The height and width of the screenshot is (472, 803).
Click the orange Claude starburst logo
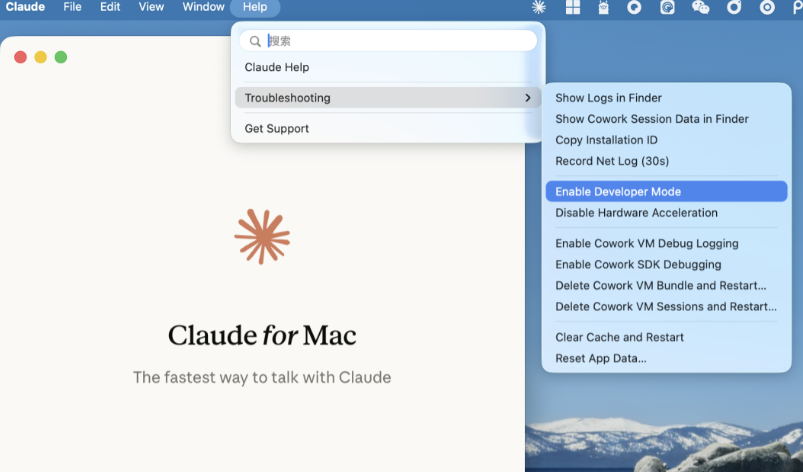(x=262, y=237)
